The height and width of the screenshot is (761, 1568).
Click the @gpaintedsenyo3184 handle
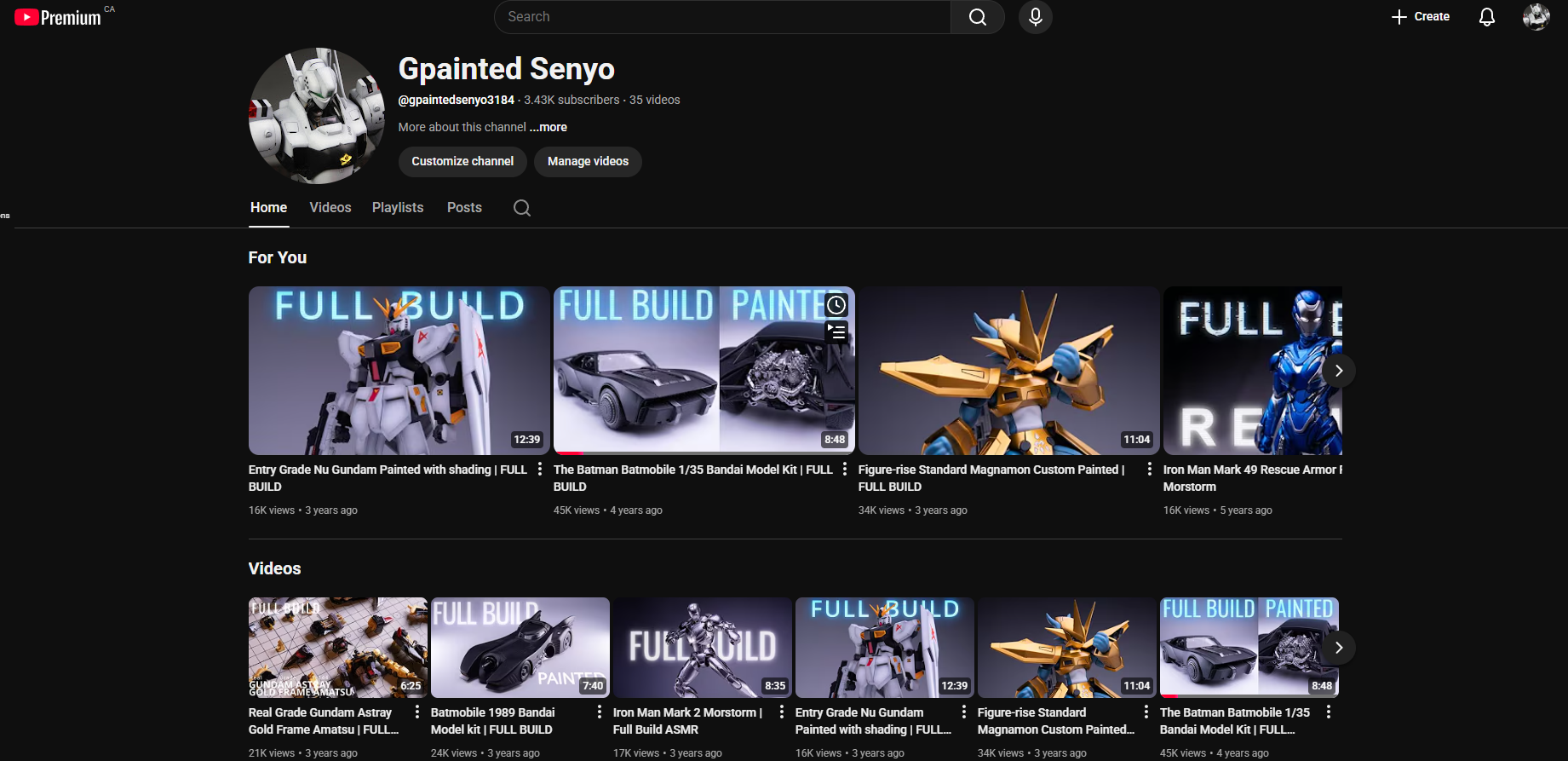[x=457, y=100]
